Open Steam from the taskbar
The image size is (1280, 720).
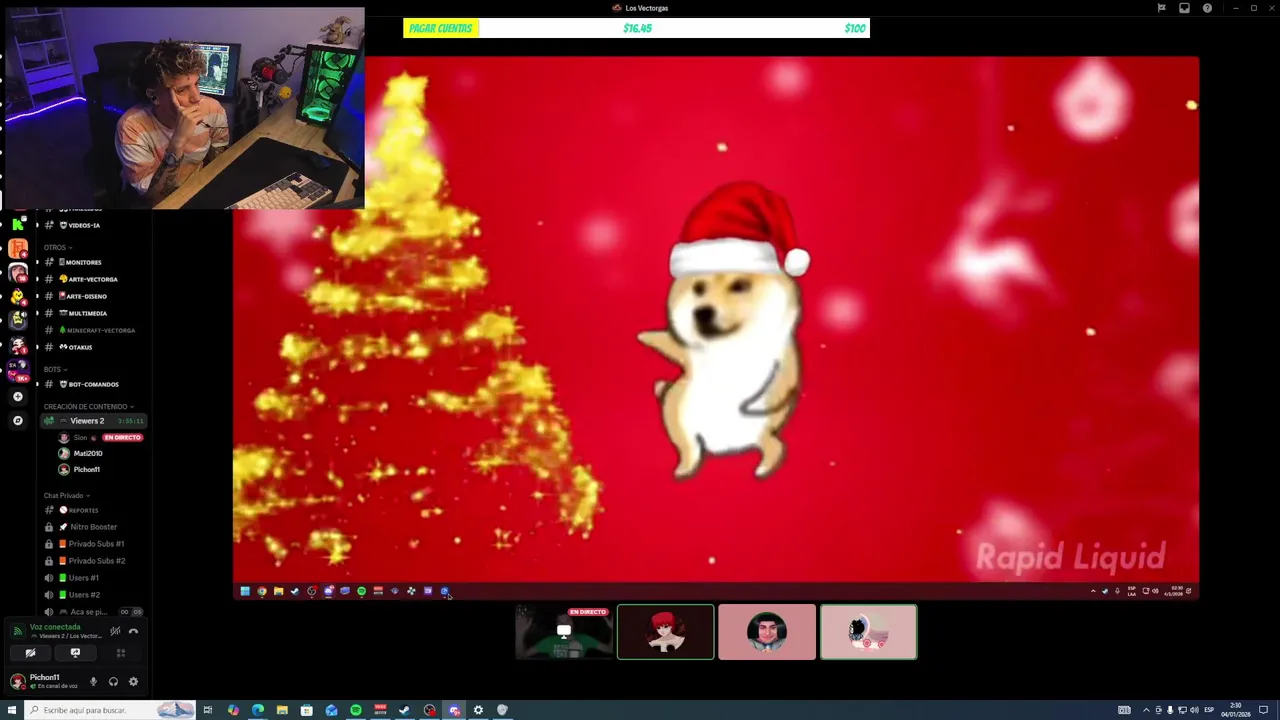click(x=404, y=710)
